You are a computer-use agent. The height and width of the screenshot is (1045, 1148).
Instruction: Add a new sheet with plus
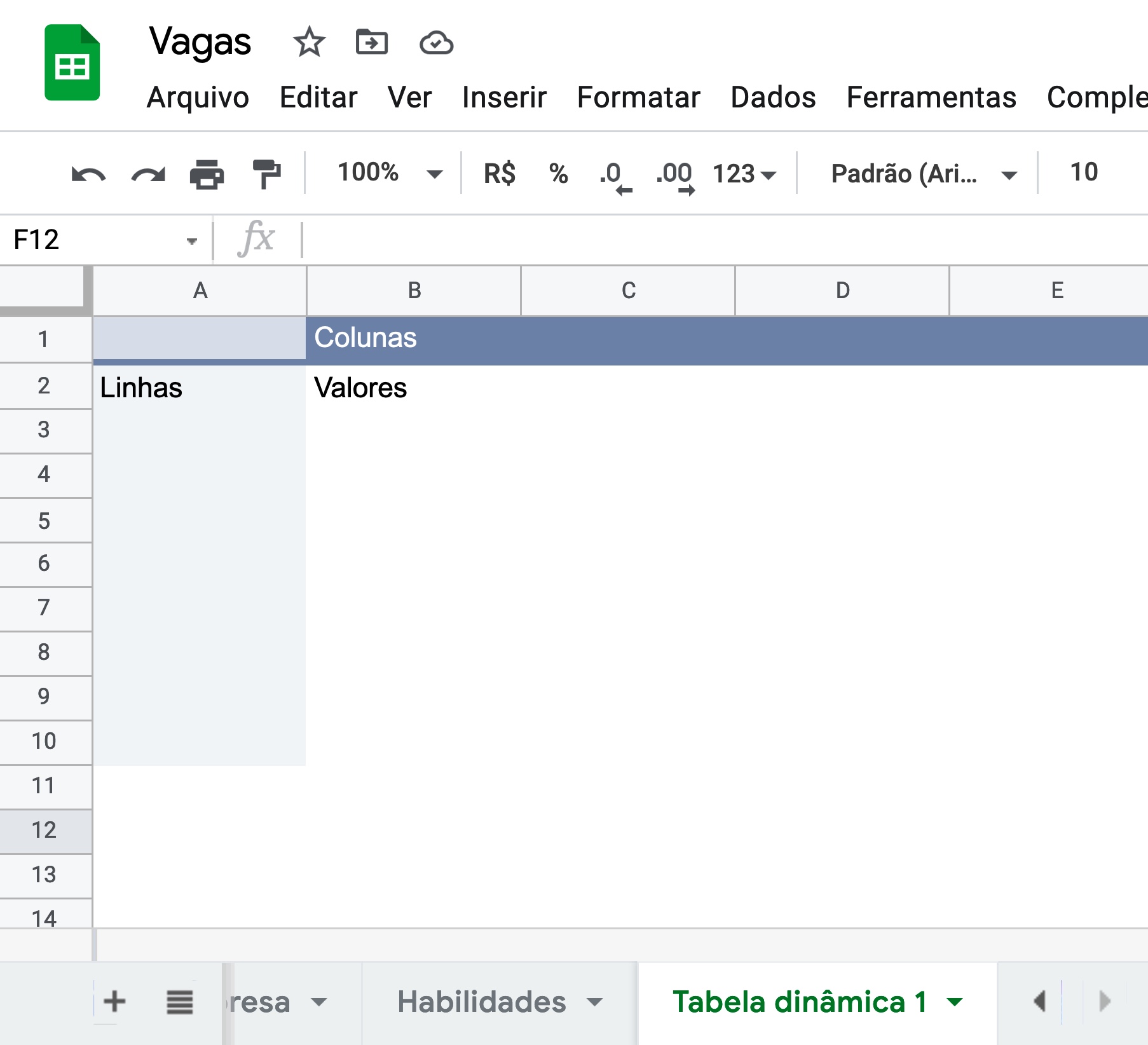pyautogui.click(x=114, y=1001)
